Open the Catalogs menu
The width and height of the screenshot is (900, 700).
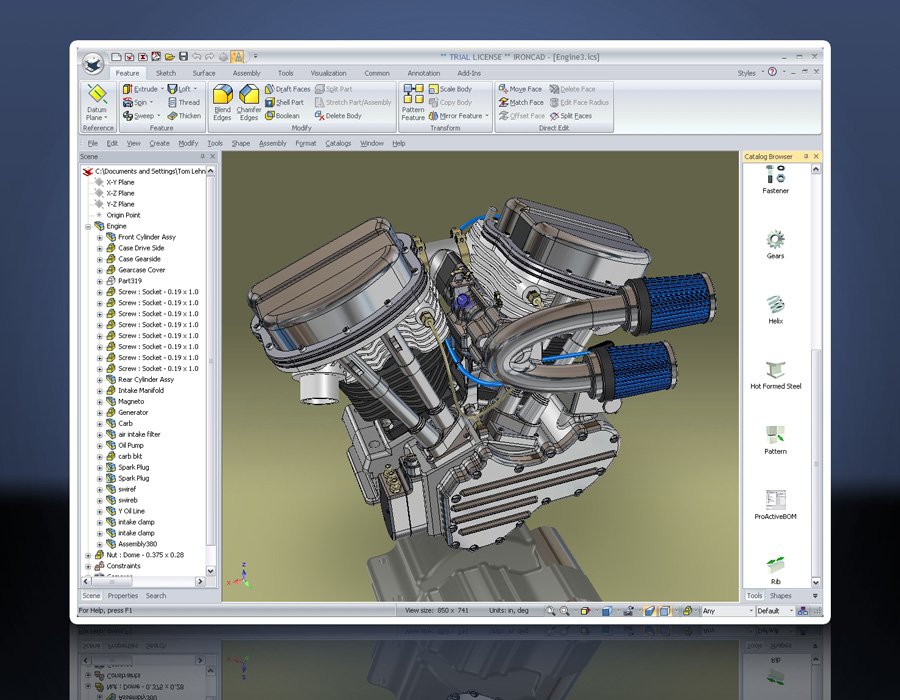pos(338,143)
